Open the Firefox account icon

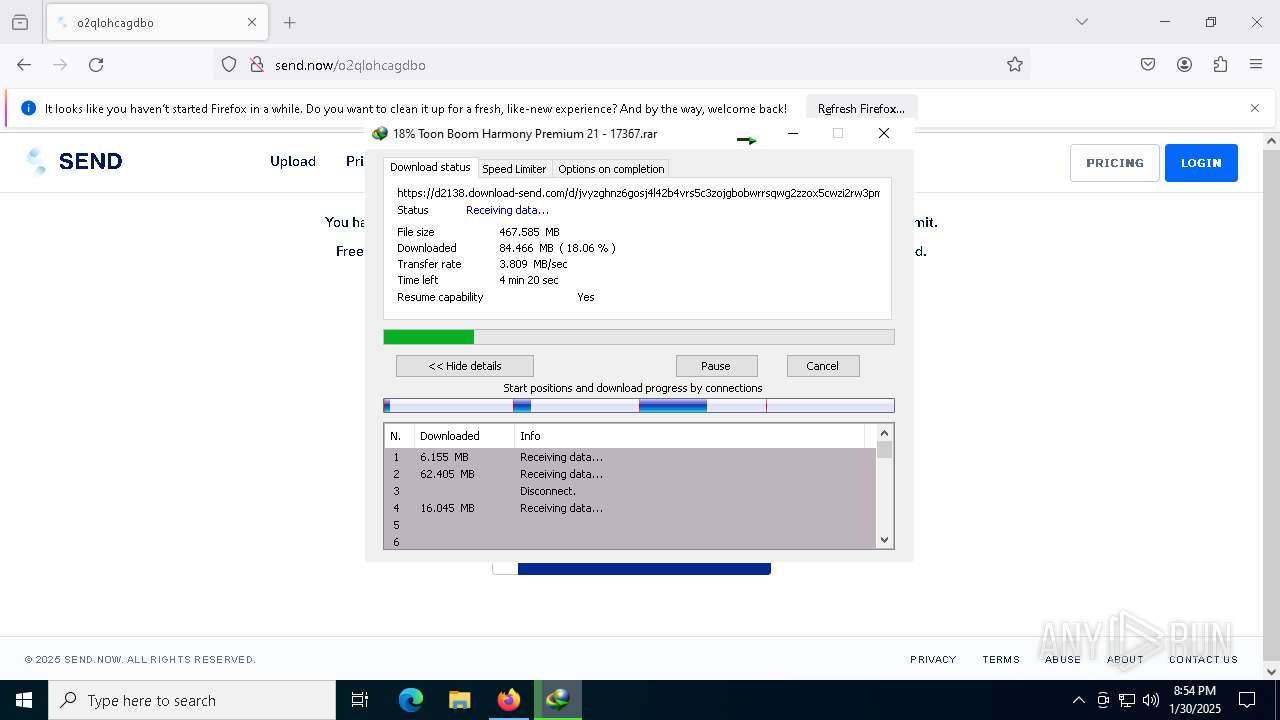point(1184,65)
